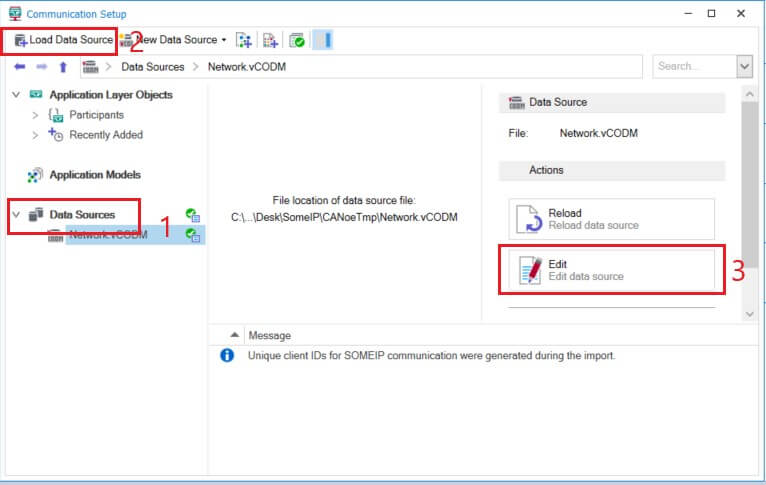This screenshot has width=766, height=485.
Task: Expand the Recently Added tree node
Action: pos(35,135)
